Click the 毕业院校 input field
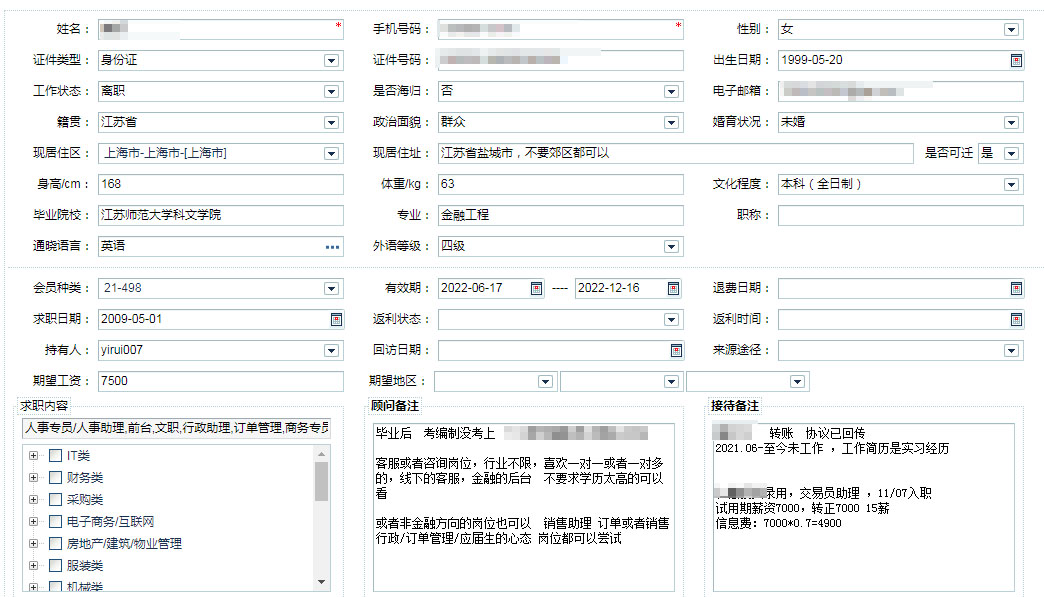The height and width of the screenshot is (597, 1044). (220, 216)
